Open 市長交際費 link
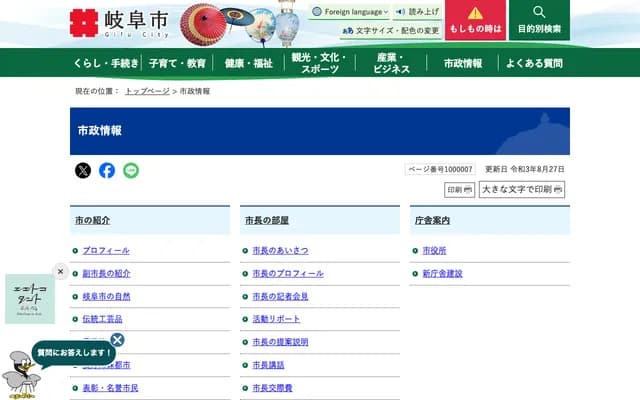 pos(272,388)
